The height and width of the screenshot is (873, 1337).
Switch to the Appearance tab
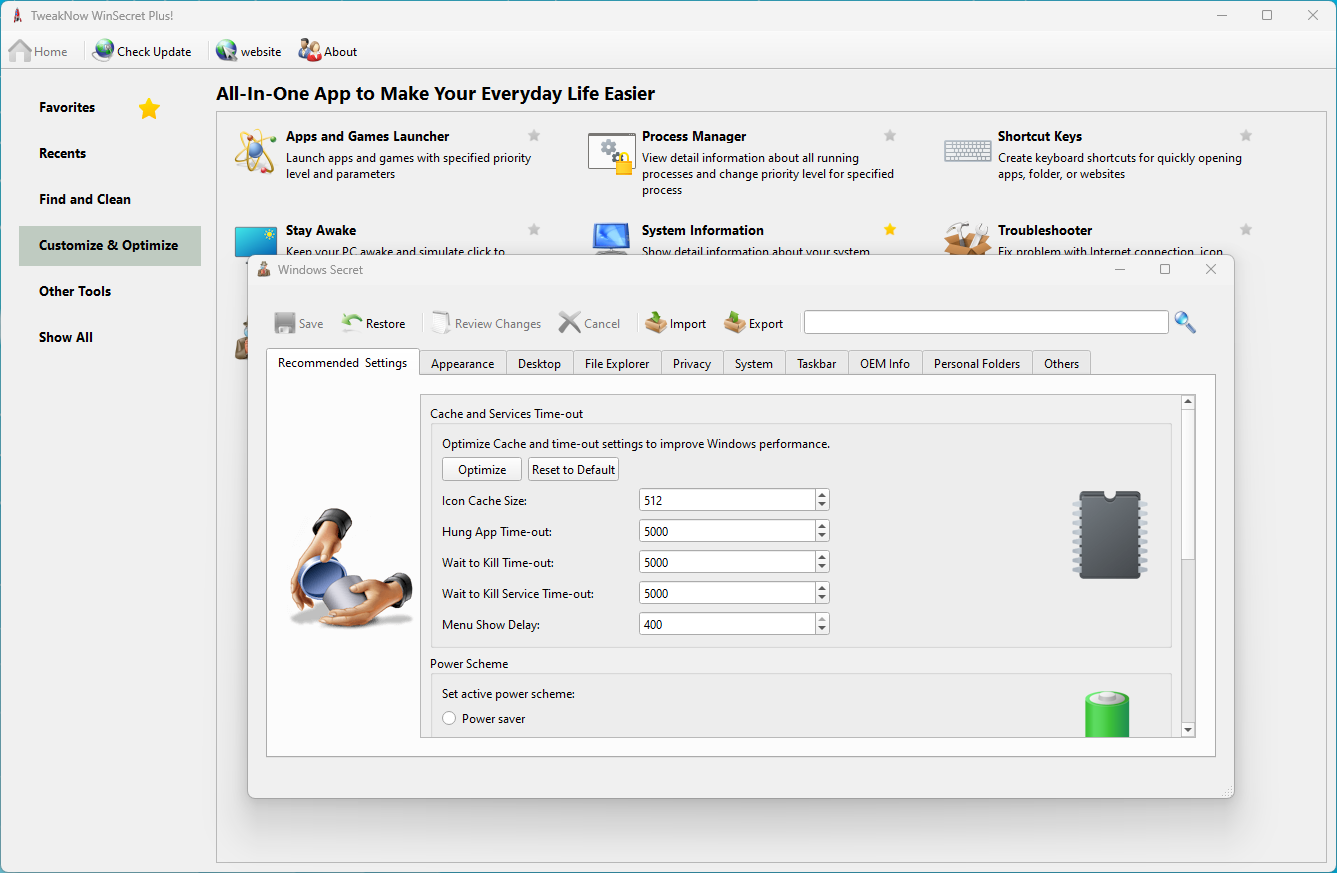[x=463, y=364]
